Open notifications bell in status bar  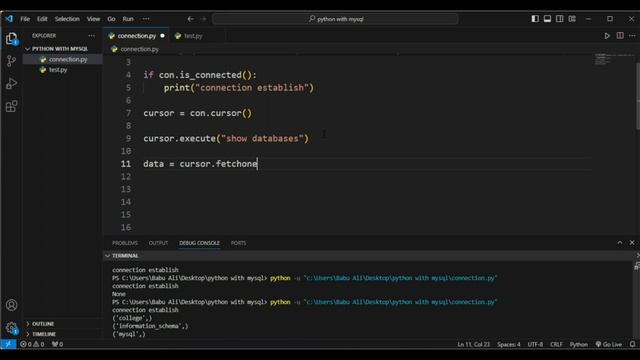coord(632,344)
